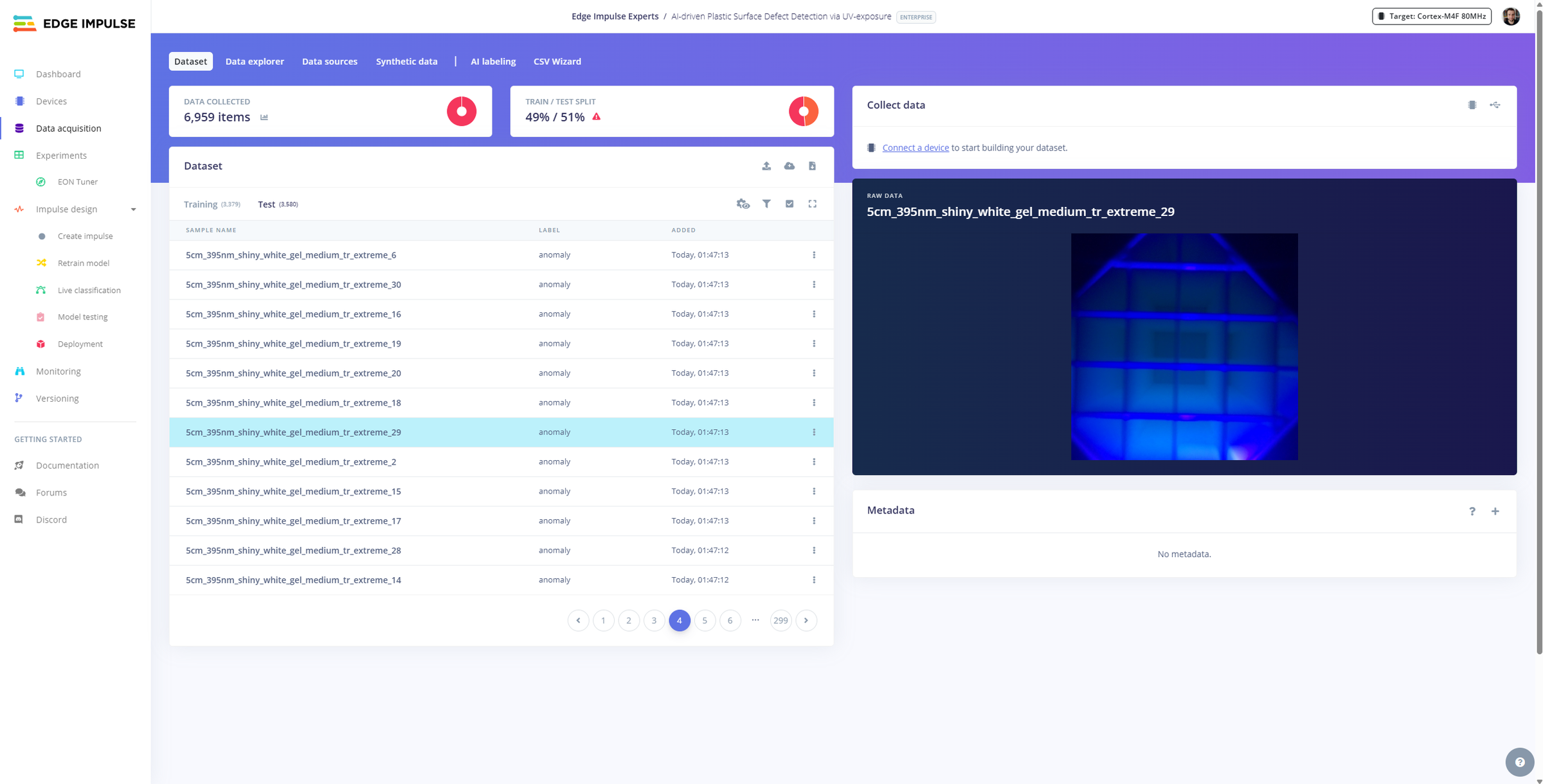
Task: Expand dataset list to fullscreen
Action: [x=813, y=204]
